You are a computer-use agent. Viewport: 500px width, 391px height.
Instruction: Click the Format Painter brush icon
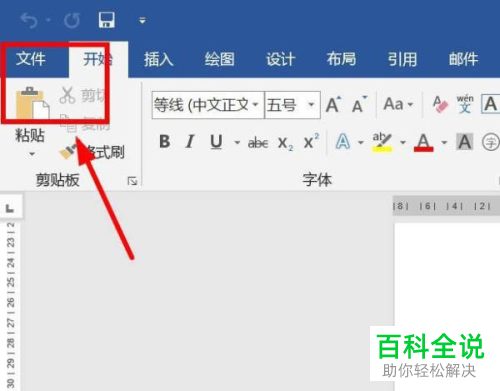[x=69, y=152]
